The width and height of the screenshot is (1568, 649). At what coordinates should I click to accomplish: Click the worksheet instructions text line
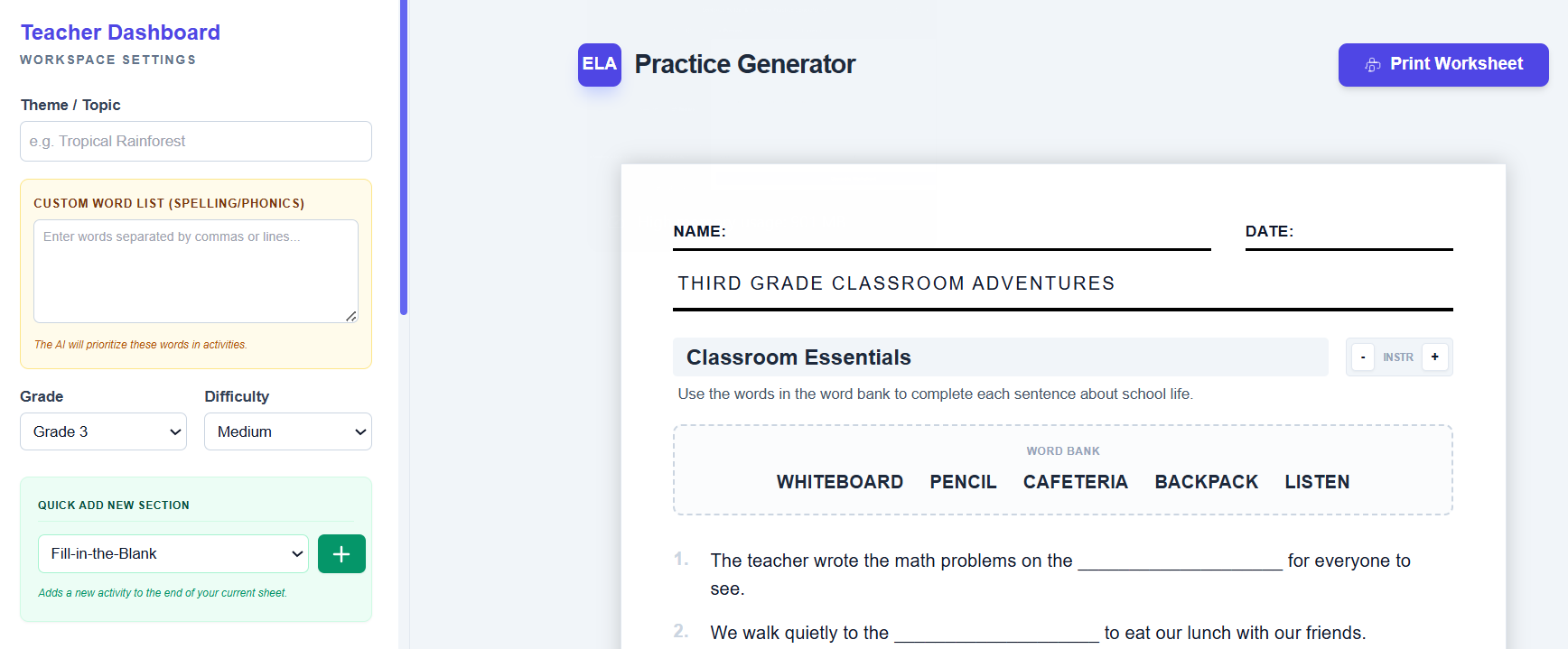tap(935, 394)
